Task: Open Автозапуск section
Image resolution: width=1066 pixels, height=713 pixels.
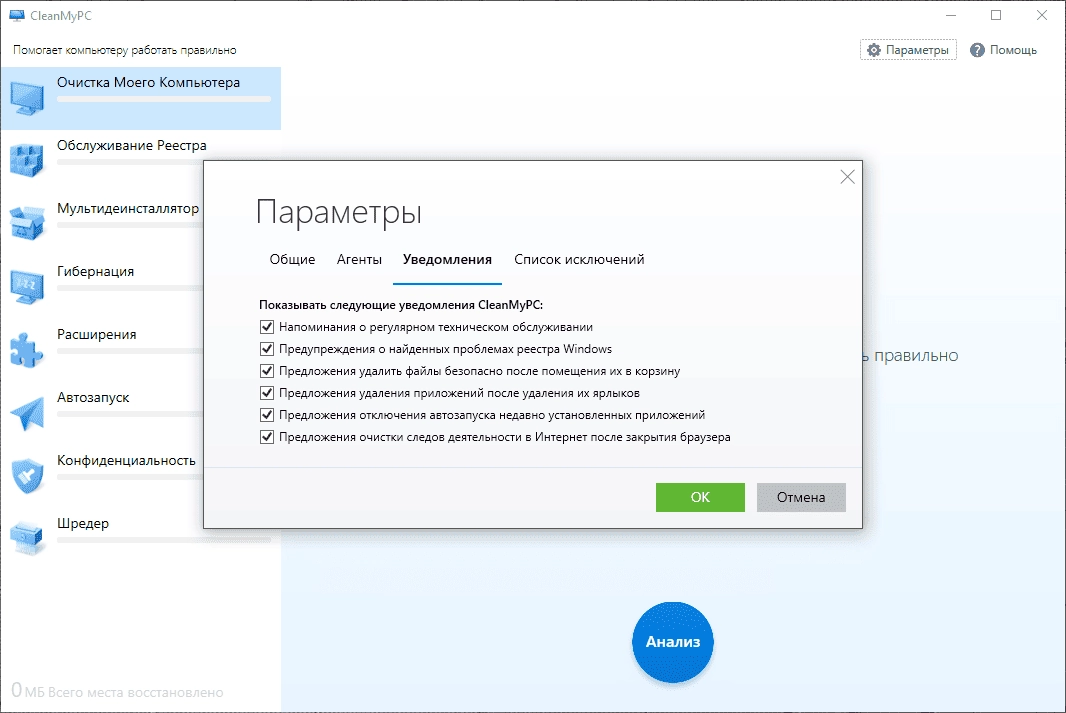Action: click(x=93, y=398)
